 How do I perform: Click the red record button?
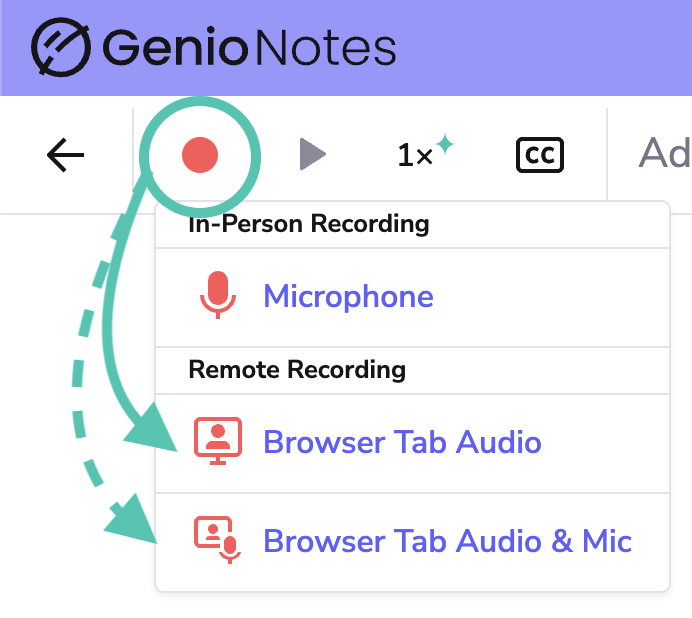click(200, 155)
